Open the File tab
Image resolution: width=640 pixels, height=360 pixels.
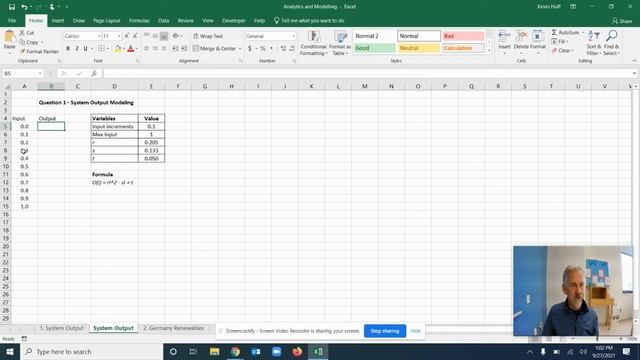[12, 20]
